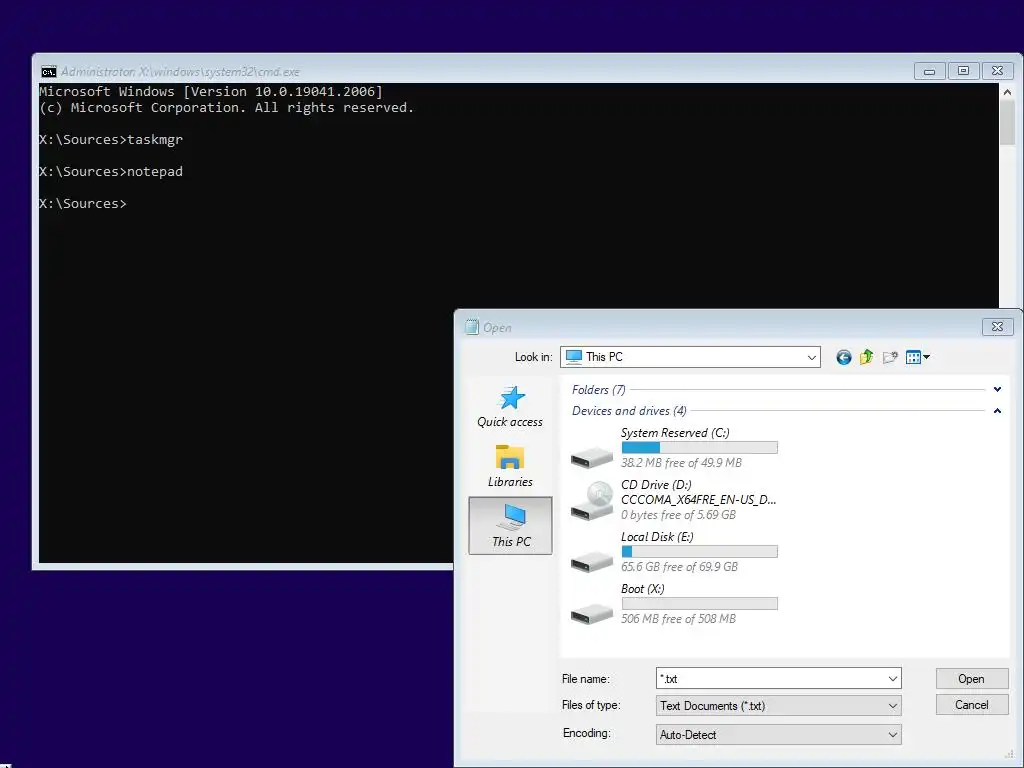1024x768 pixels.
Task: Click the Devices and drives (4) header text
Action: 629,411
